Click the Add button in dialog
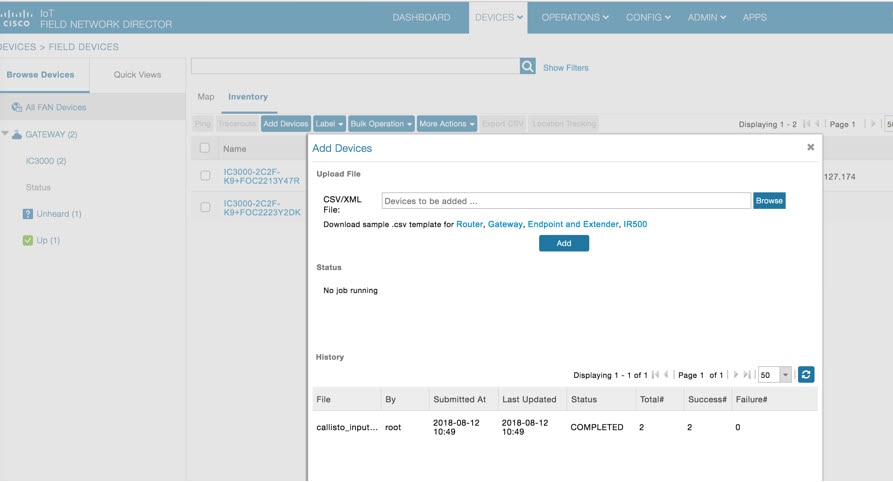This screenshot has height=482, width=893. [564, 243]
